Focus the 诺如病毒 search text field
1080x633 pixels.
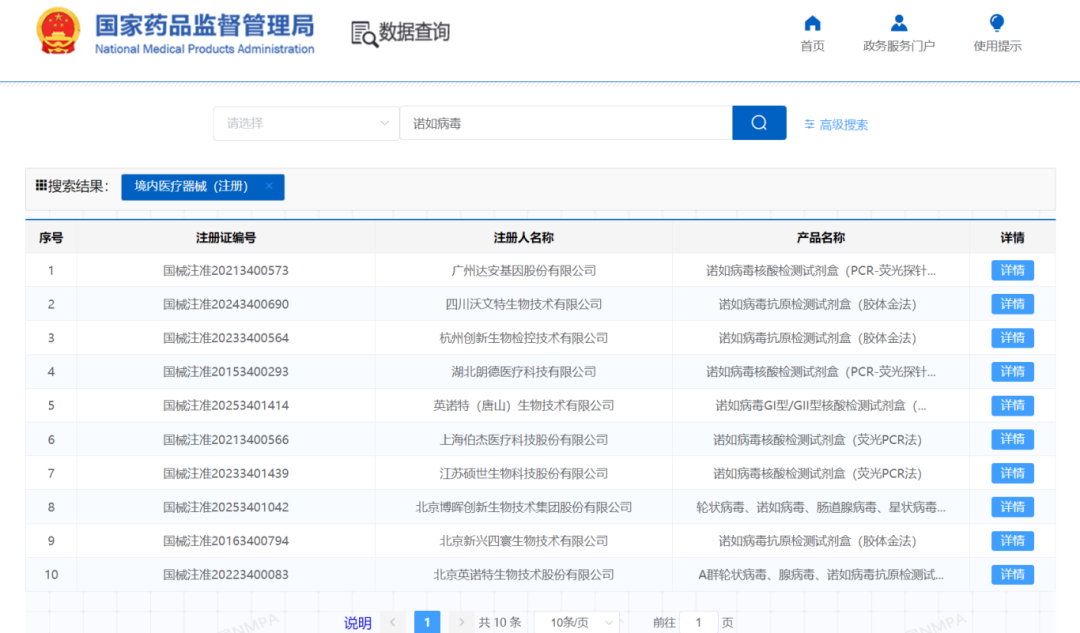click(566, 123)
